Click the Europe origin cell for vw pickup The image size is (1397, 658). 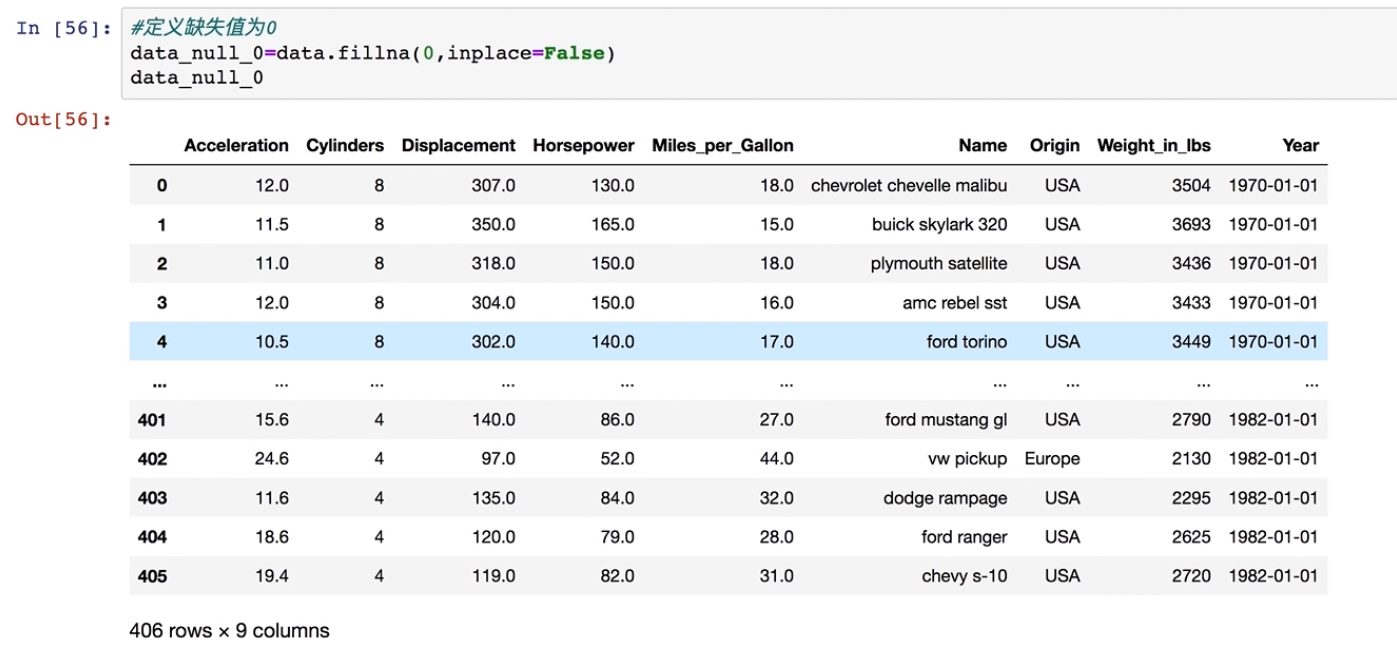tap(1051, 459)
